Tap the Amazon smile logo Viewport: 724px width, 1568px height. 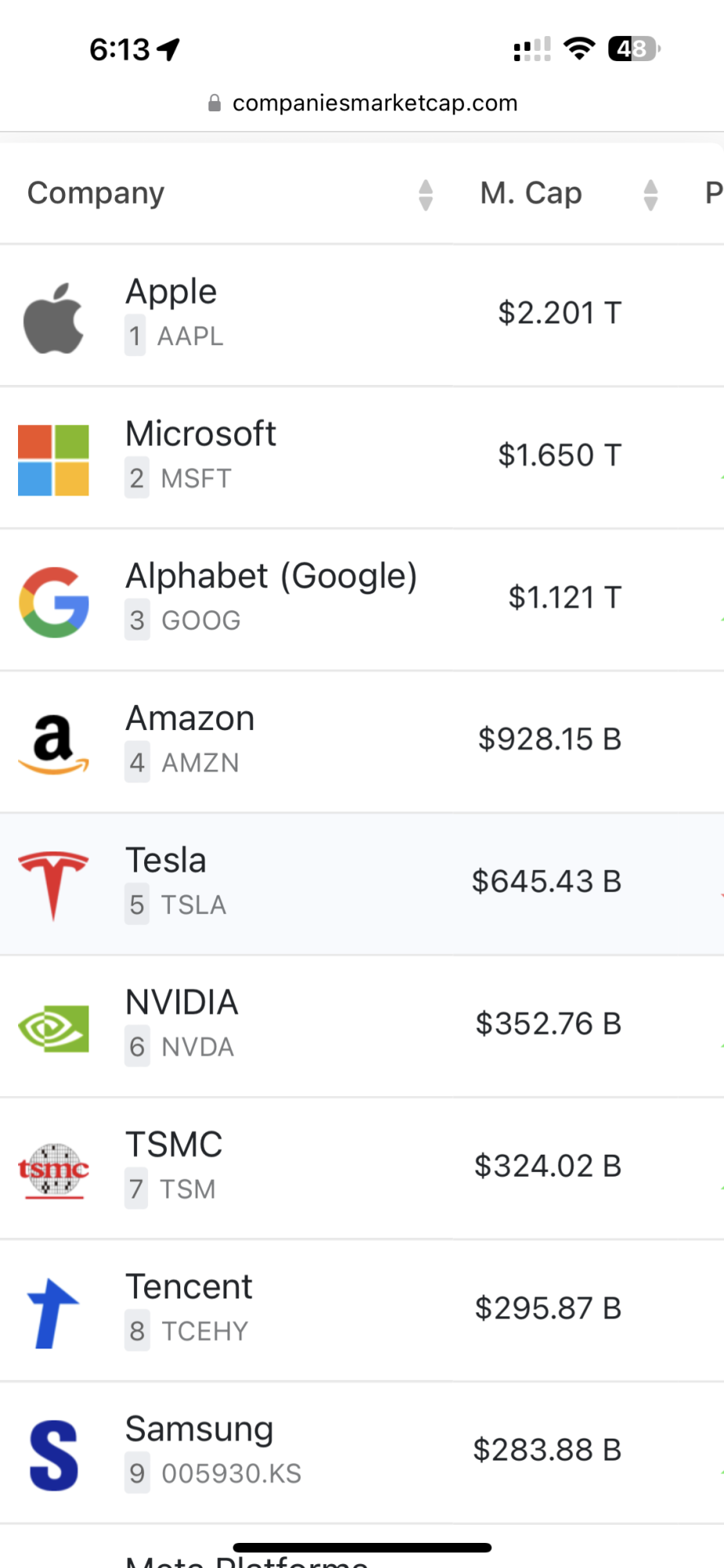tap(53, 745)
